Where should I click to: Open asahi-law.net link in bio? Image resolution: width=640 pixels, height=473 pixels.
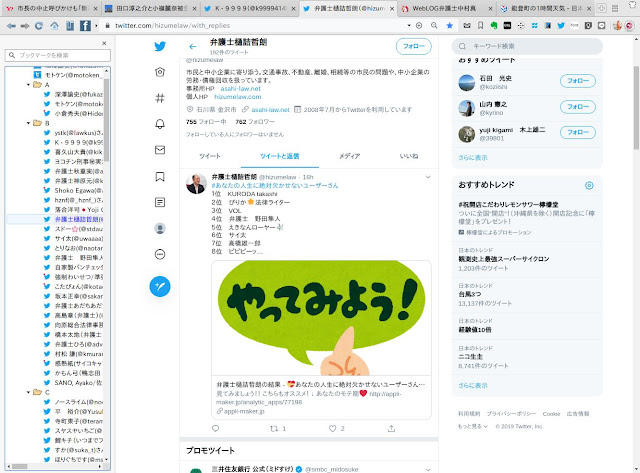(240, 89)
